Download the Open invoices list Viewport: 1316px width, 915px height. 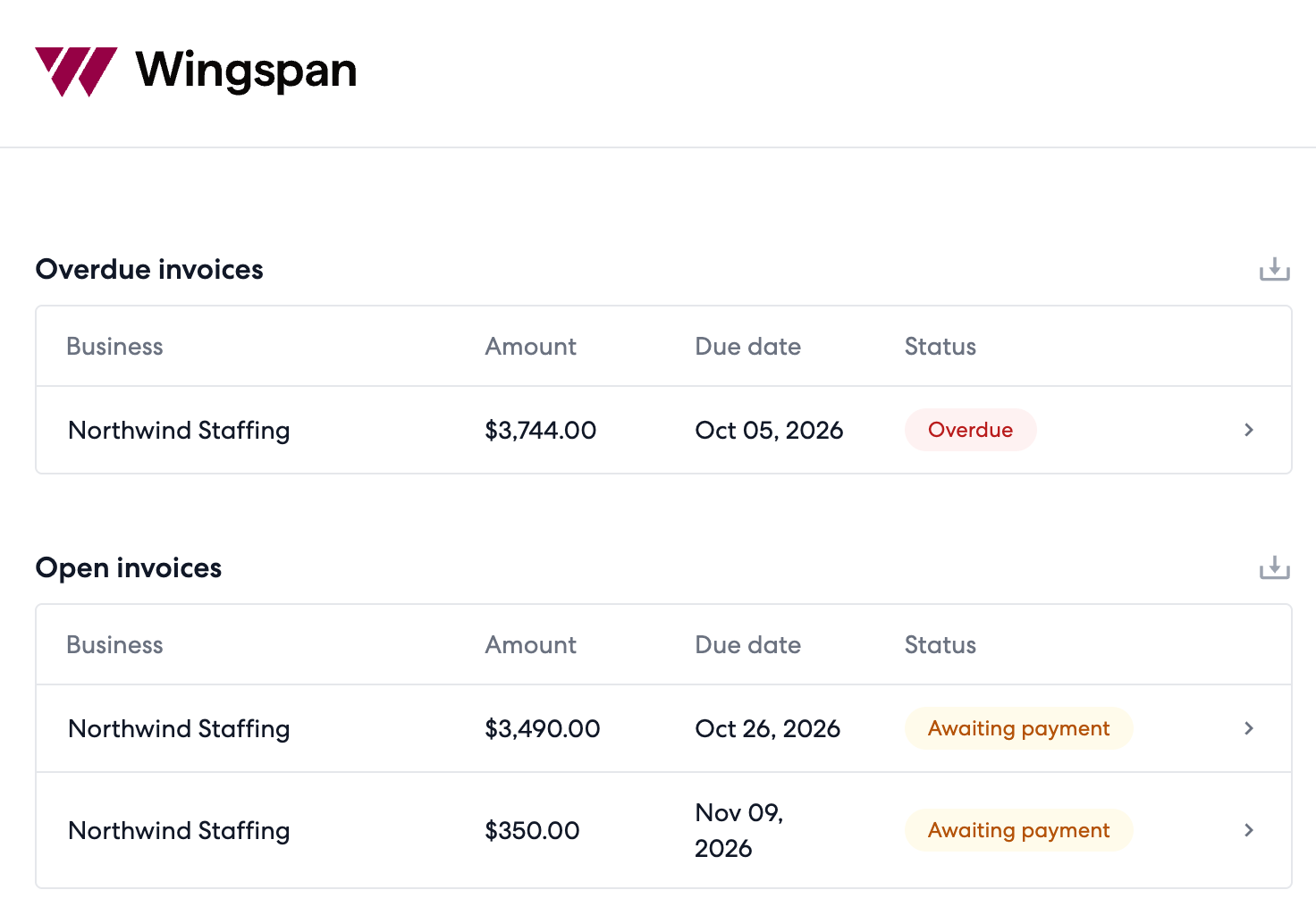pos(1274,567)
